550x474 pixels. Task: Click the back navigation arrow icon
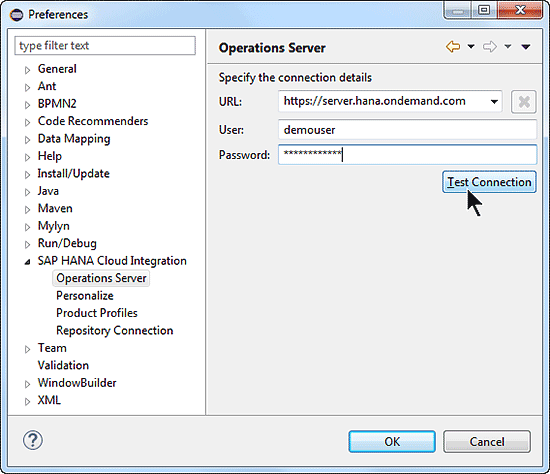(453, 46)
